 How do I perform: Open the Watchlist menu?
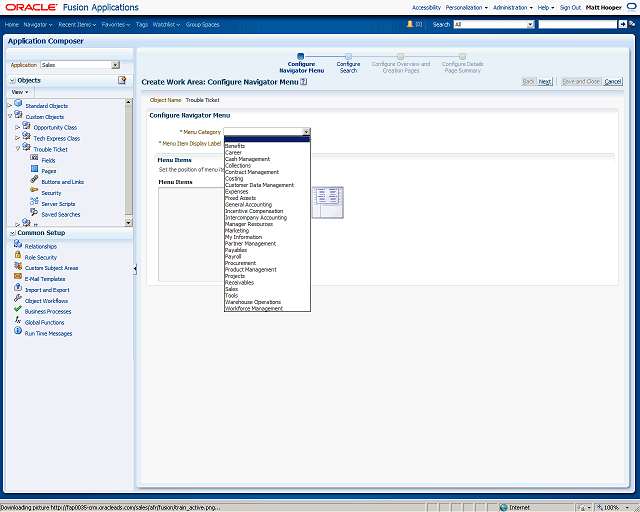click(x=167, y=24)
